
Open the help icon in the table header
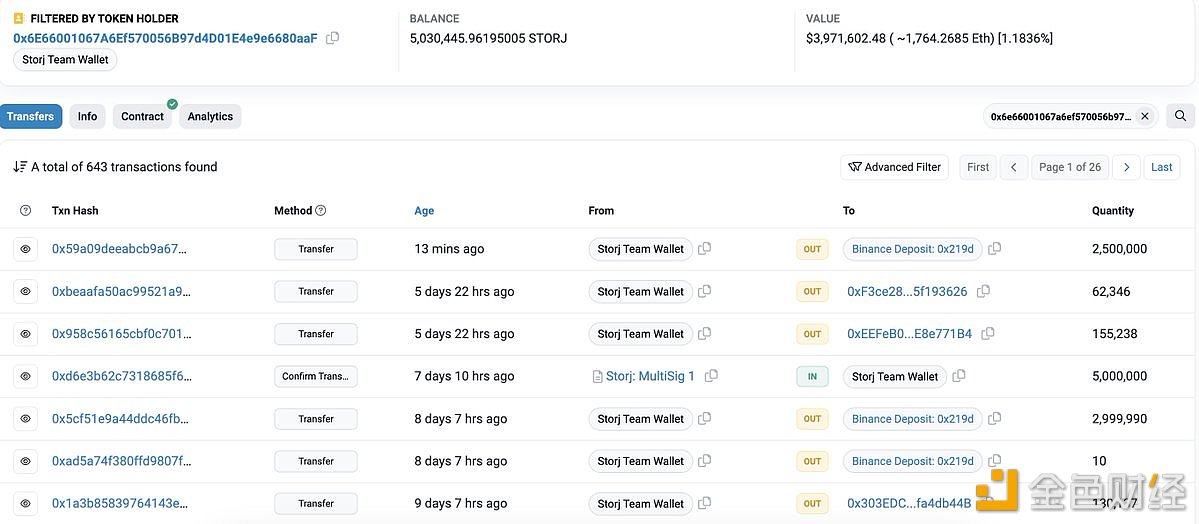pyautogui.click(x=25, y=210)
